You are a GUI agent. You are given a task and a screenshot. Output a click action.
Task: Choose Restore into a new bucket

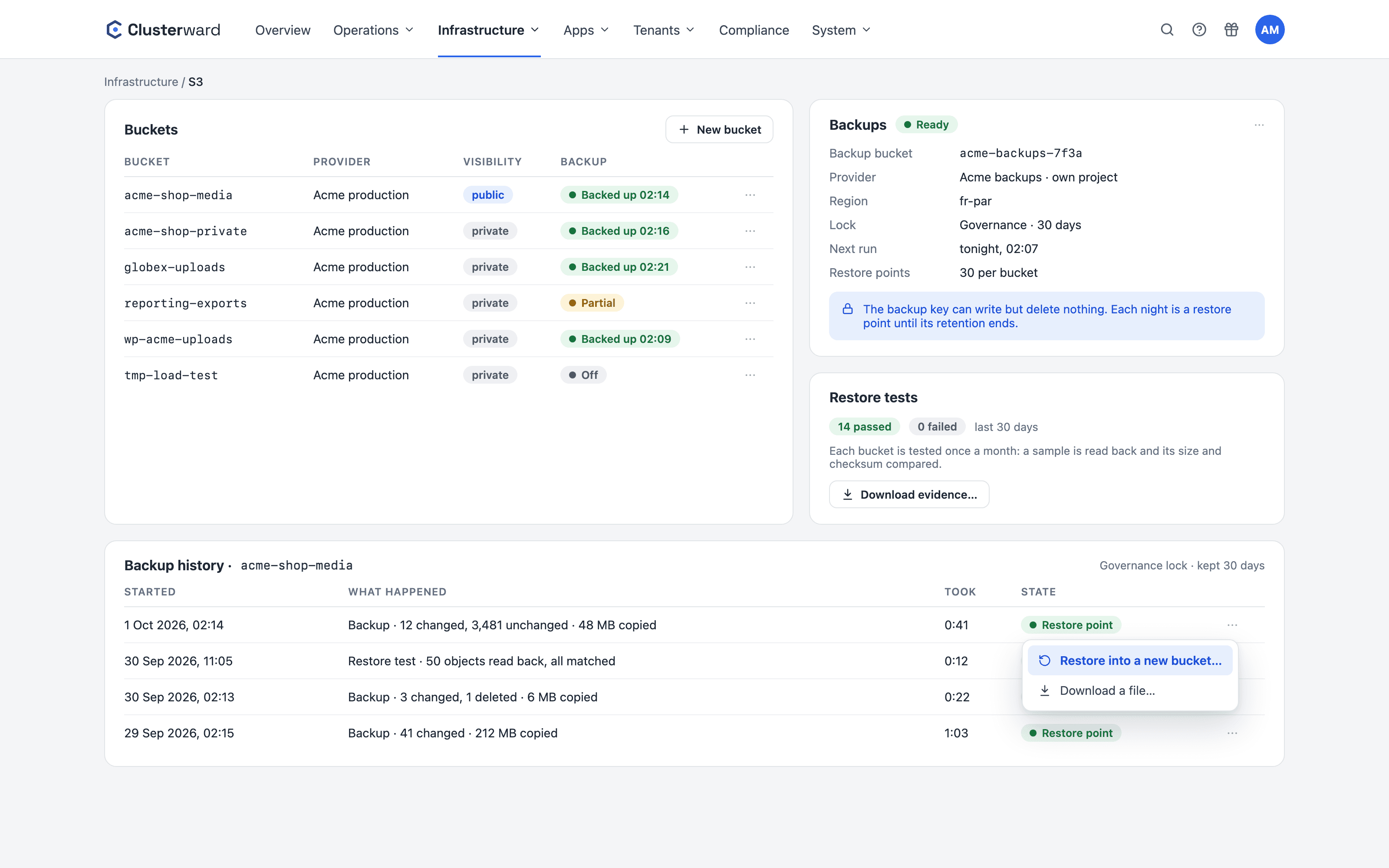coord(1129,661)
